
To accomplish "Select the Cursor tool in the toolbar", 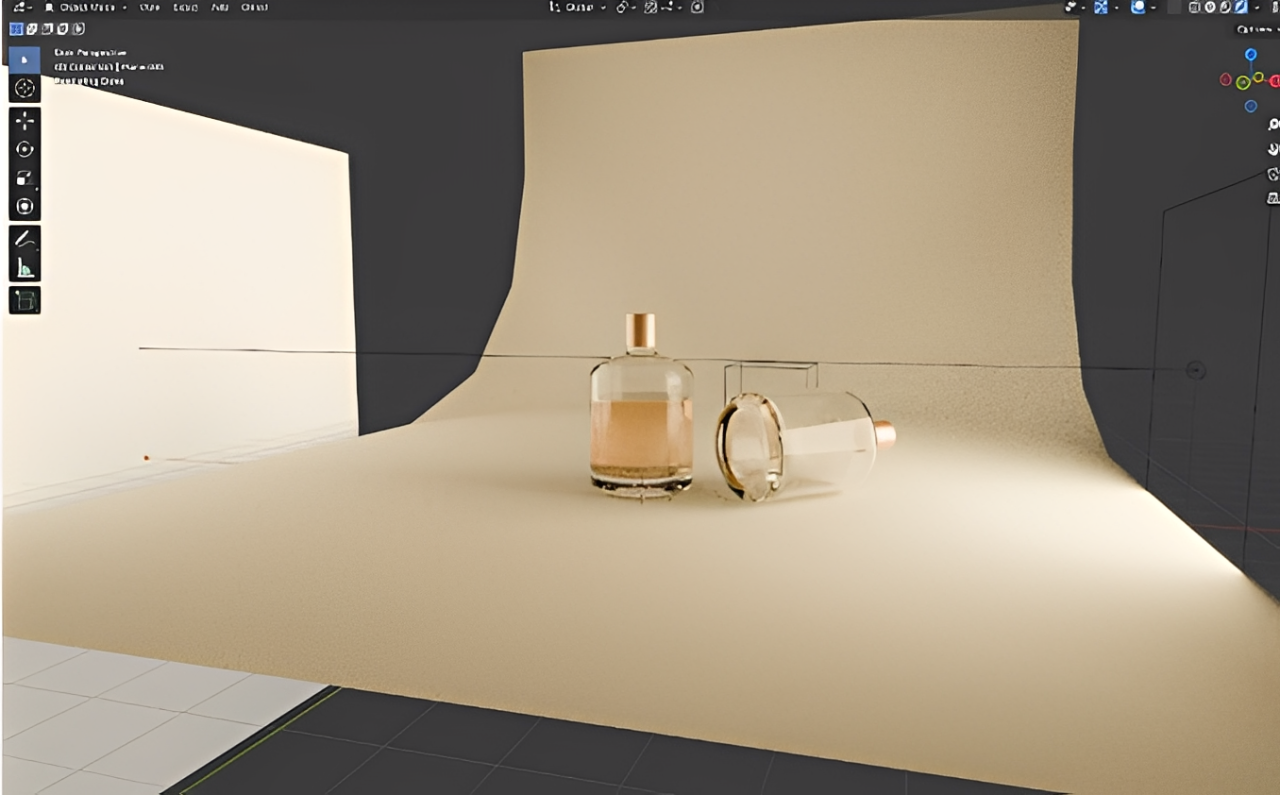I will click(24, 88).
